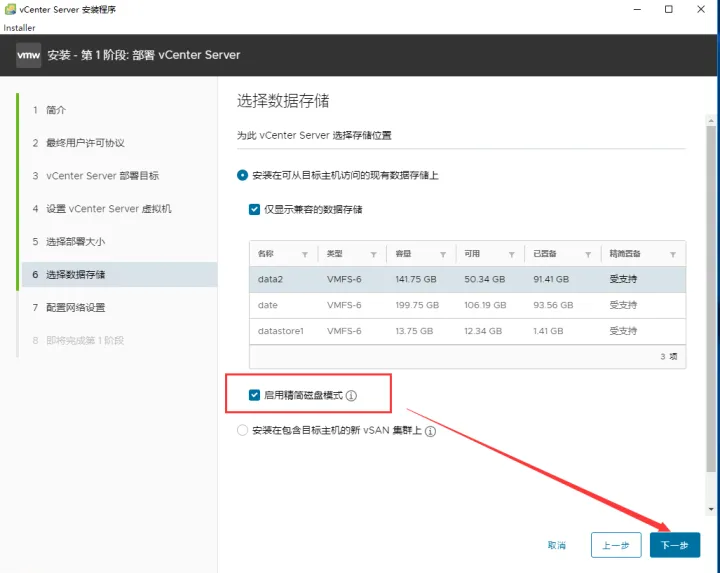The width and height of the screenshot is (720, 573).
Task: Click 上一步 to go back
Action: pos(616,545)
